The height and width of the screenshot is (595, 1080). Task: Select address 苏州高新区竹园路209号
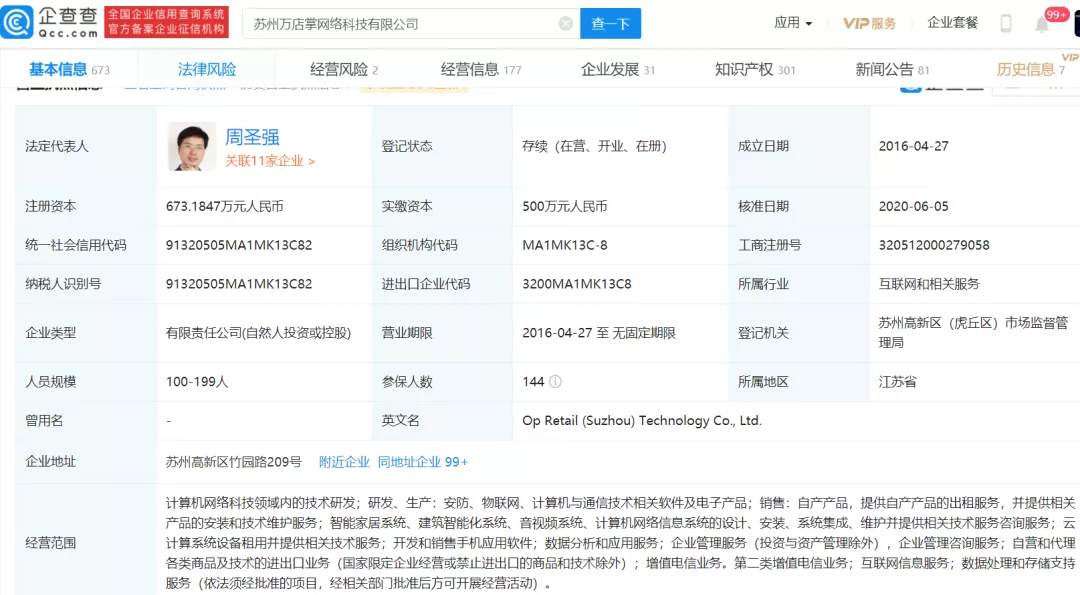tap(233, 462)
